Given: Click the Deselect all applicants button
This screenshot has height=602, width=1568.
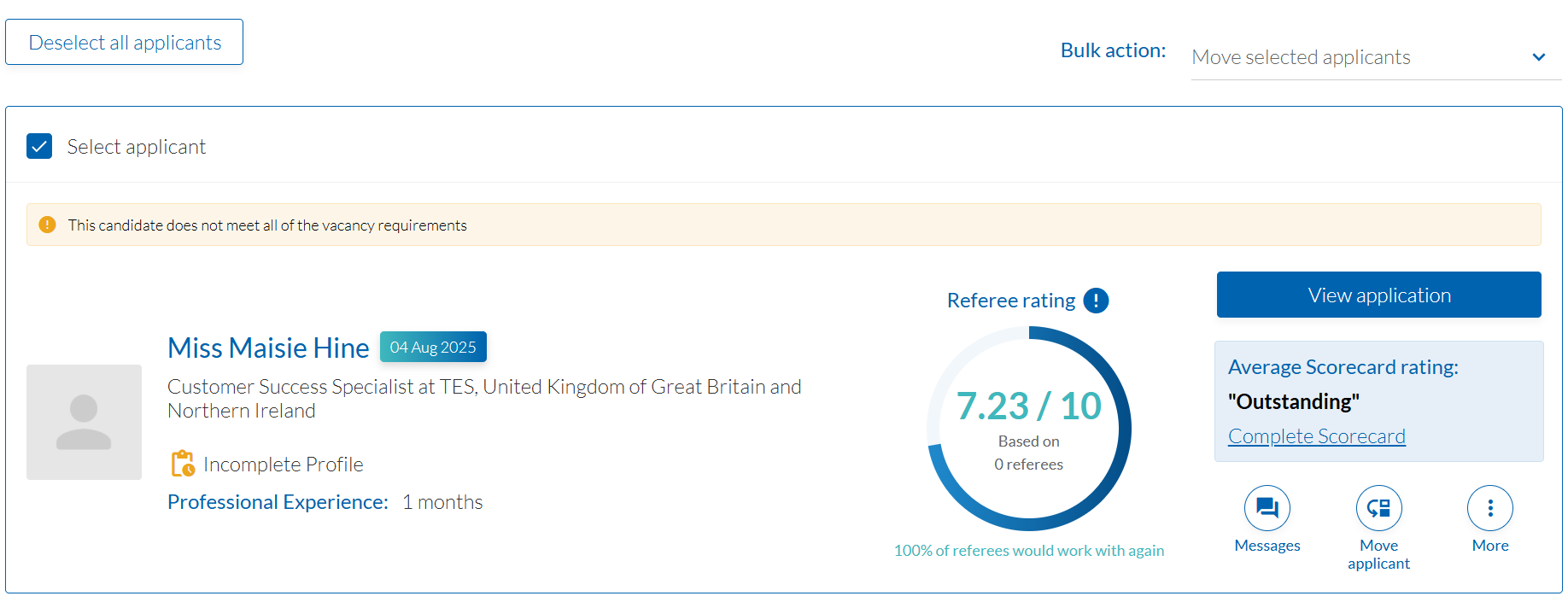Looking at the screenshot, I should (x=125, y=43).
